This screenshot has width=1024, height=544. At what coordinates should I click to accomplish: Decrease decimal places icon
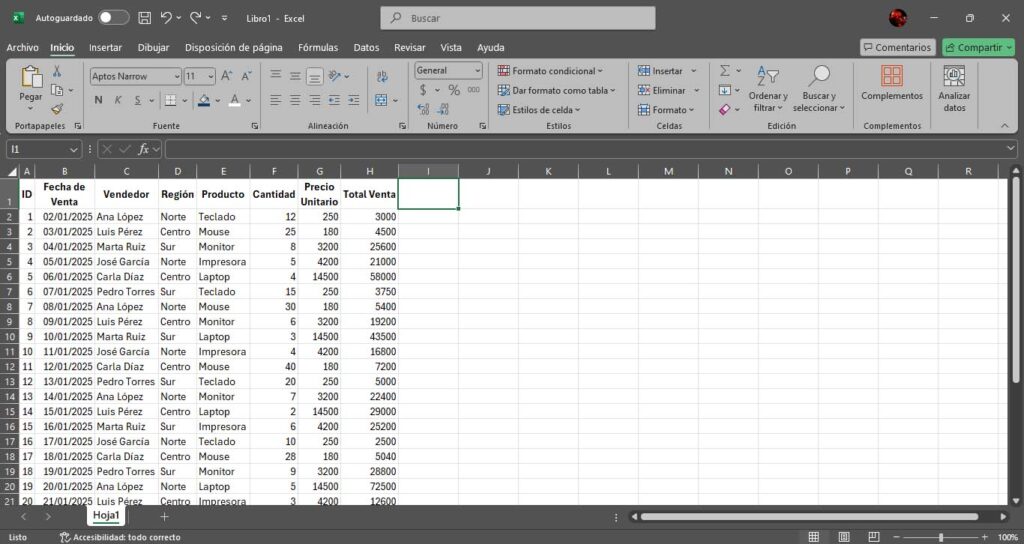(x=443, y=109)
